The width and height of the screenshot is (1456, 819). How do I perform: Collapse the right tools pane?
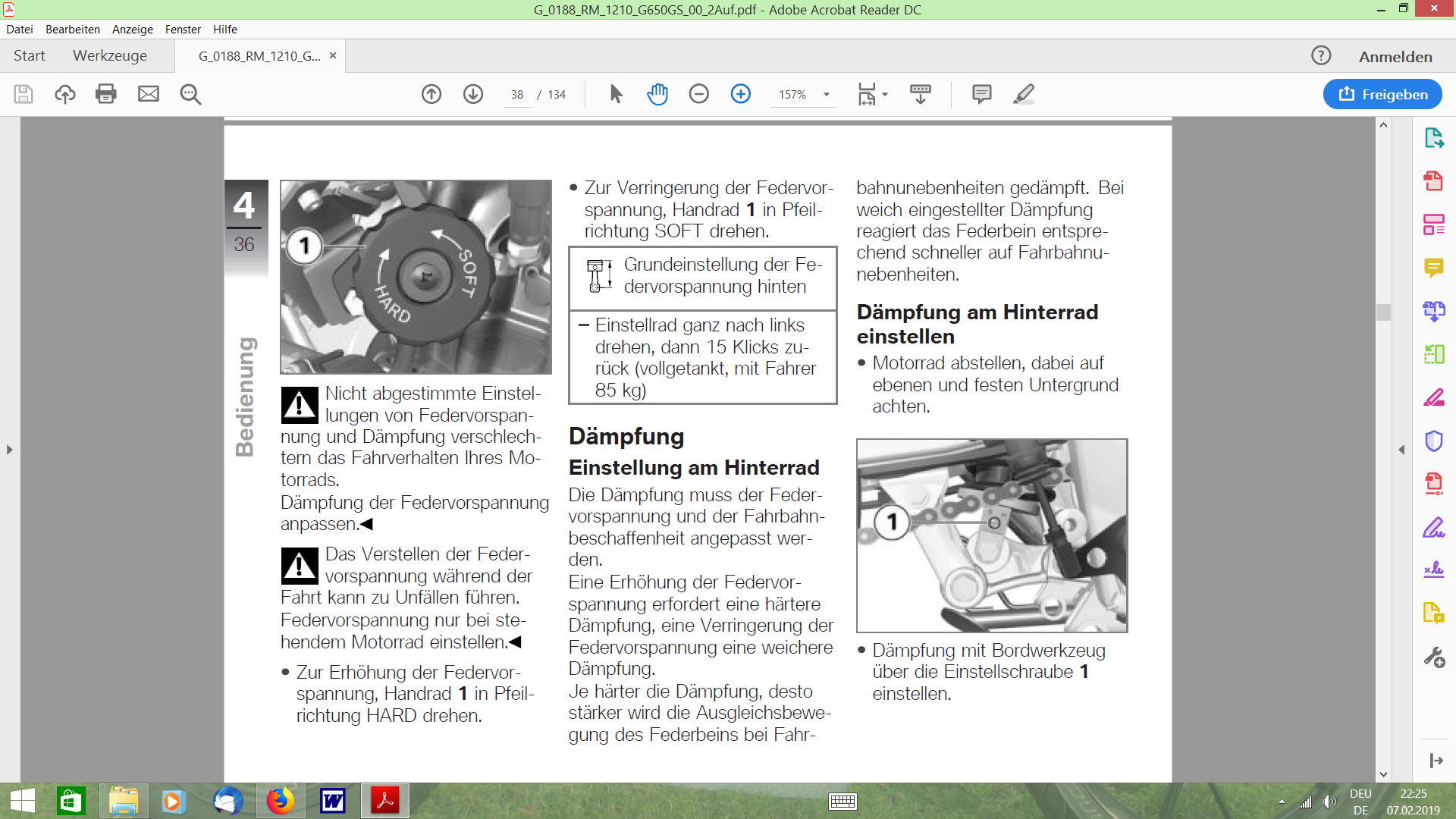tap(1401, 450)
